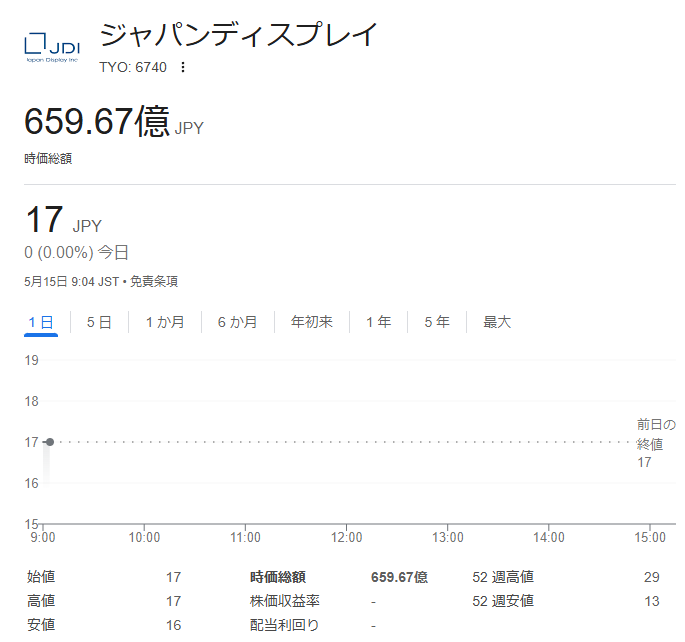The height and width of the screenshot is (642, 685).
Task: Show the 1年 chart range
Action: (378, 322)
